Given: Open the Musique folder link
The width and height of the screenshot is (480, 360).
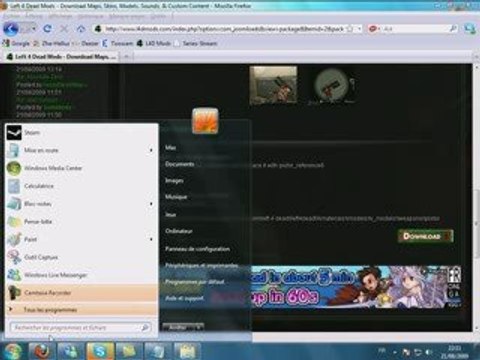Looking at the screenshot, I should coord(176,197).
